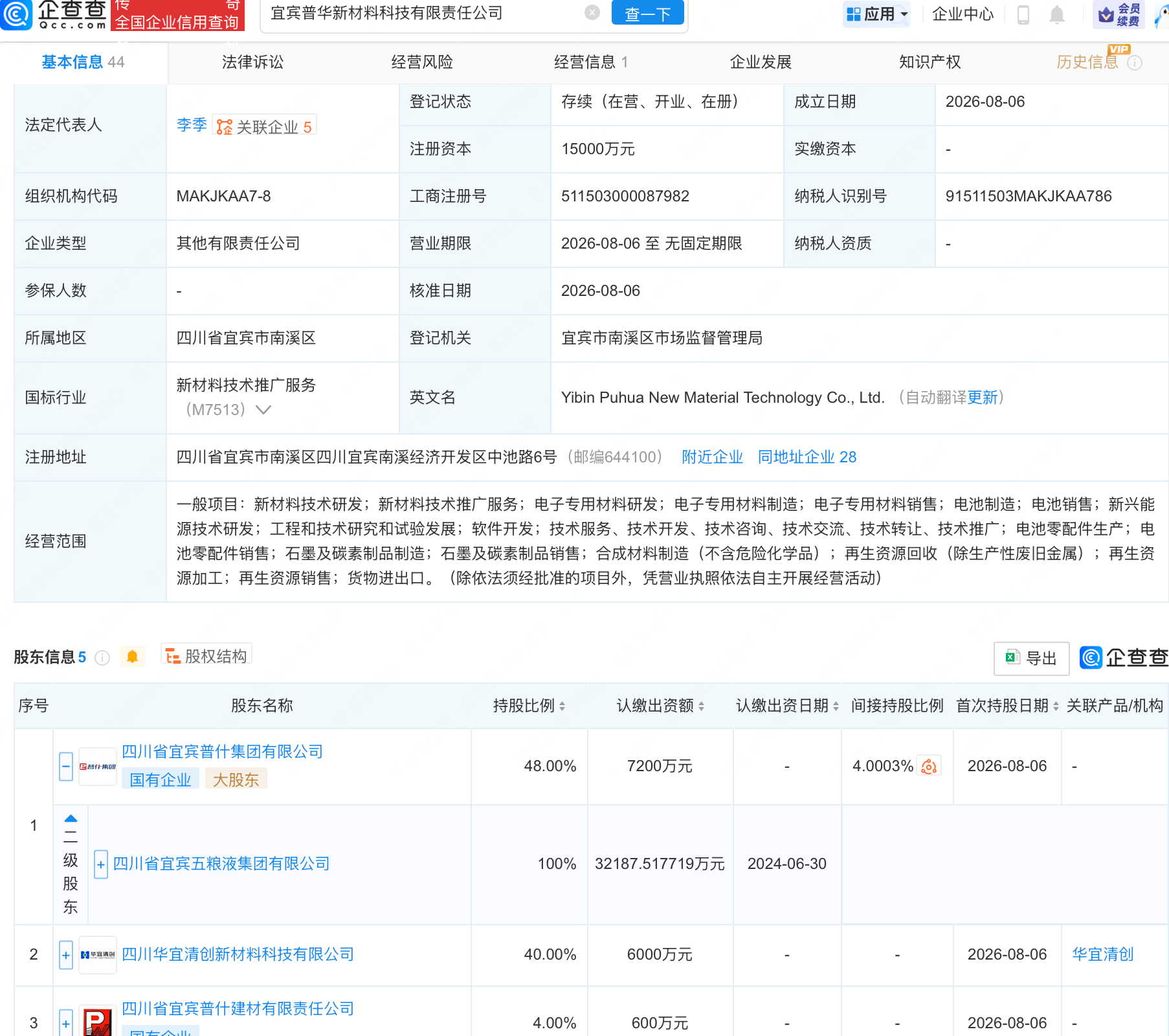The width and height of the screenshot is (1169, 1036).
Task: Click the VIP membership renewal crown icon
Action: (x=1119, y=14)
